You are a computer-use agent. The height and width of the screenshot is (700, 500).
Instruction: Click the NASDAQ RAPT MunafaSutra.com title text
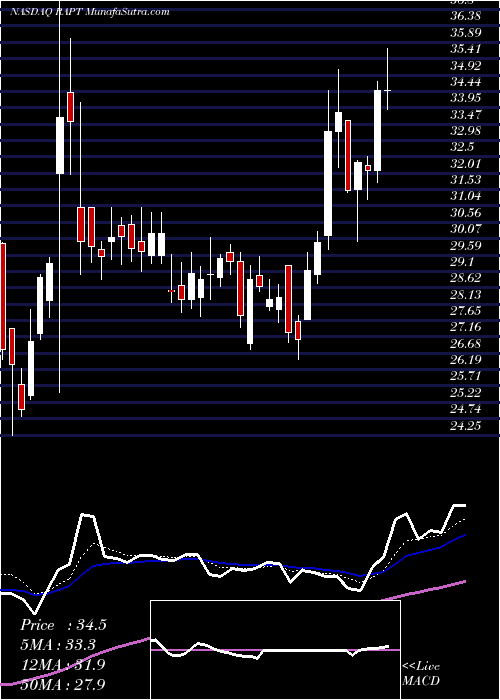(89, 12)
